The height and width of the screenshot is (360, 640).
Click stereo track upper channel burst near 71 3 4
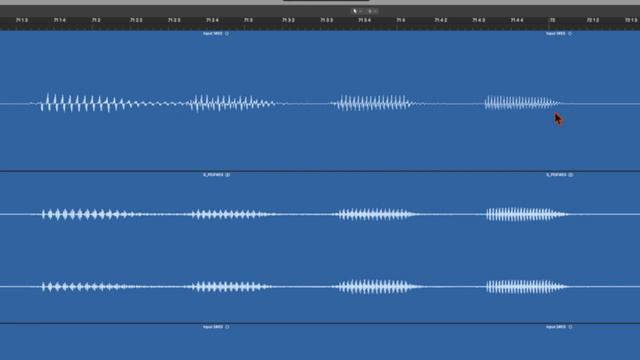[x=376, y=214]
